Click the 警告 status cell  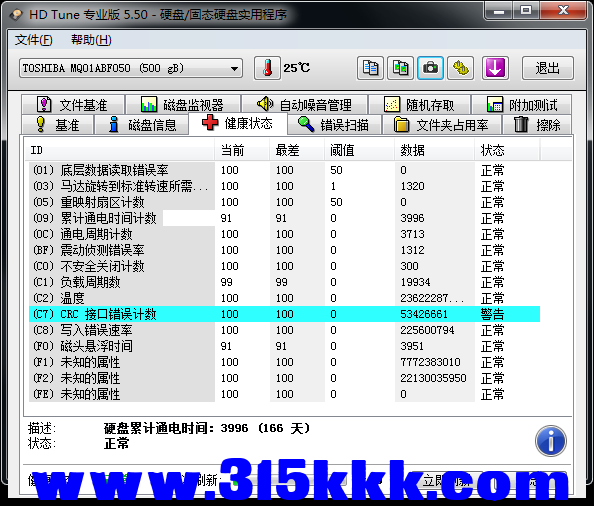pos(492,314)
